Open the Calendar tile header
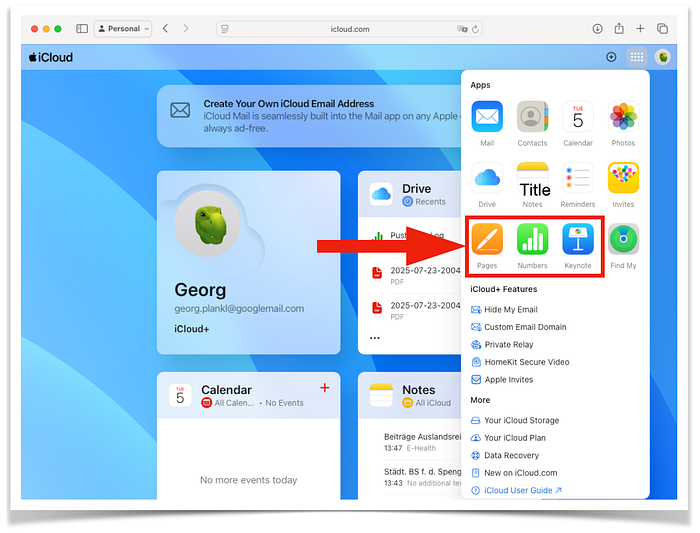Viewport: 700px width, 533px height. pyautogui.click(x=249, y=395)
